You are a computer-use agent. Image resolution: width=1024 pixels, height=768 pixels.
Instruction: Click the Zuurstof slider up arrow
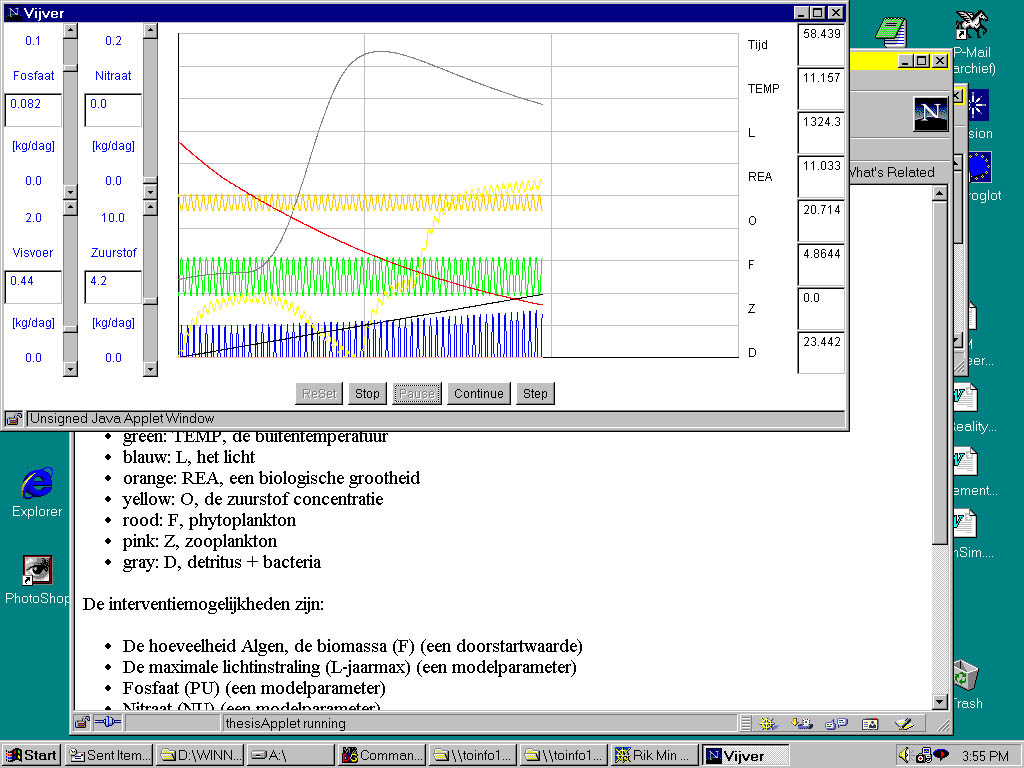click(150, 208)
